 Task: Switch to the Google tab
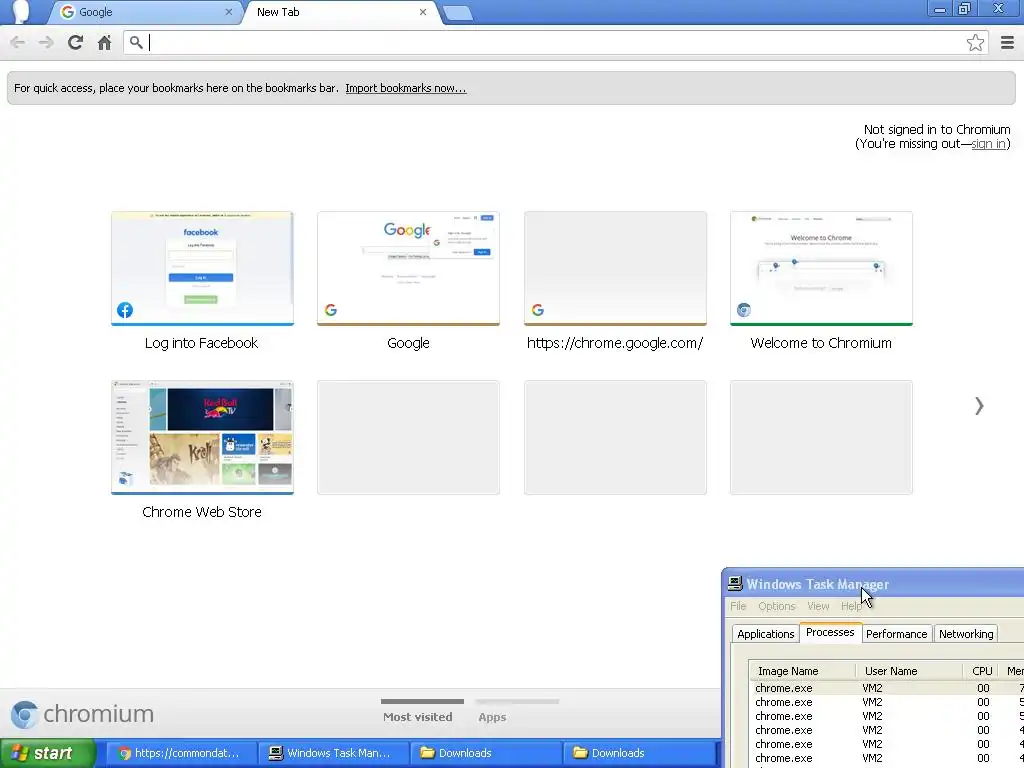point(145,12)
